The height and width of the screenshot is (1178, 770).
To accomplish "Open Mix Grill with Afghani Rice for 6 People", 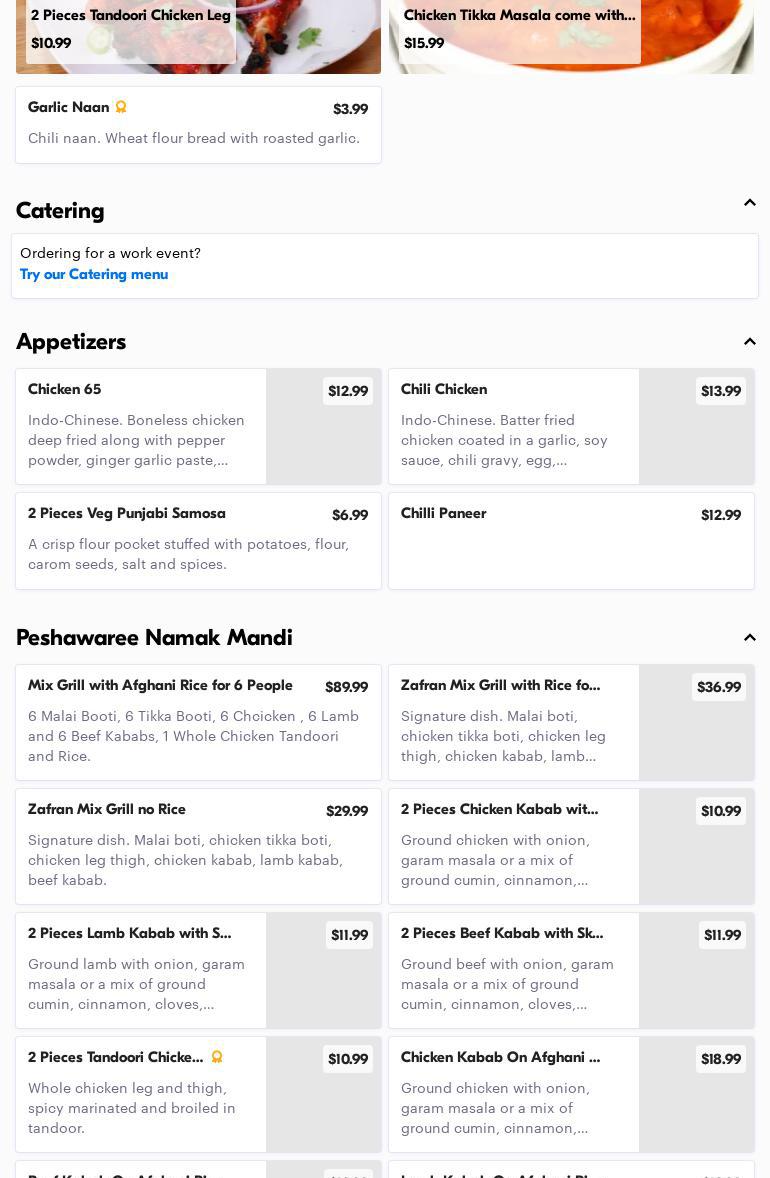I will (x=198, y=722).
